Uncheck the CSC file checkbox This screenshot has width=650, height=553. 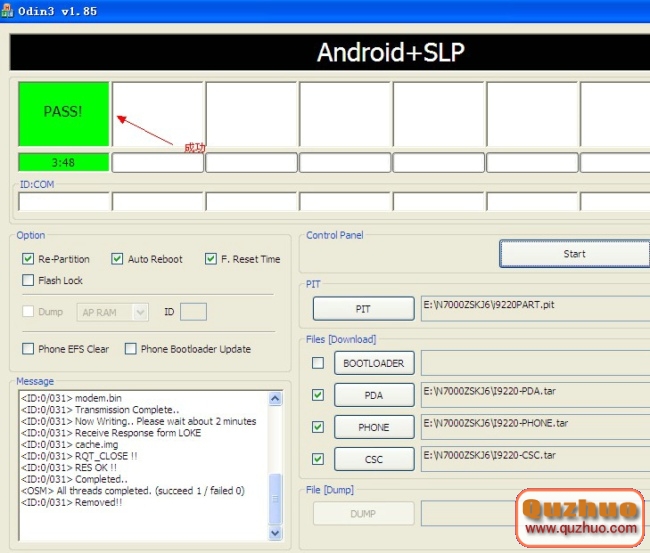318,459
